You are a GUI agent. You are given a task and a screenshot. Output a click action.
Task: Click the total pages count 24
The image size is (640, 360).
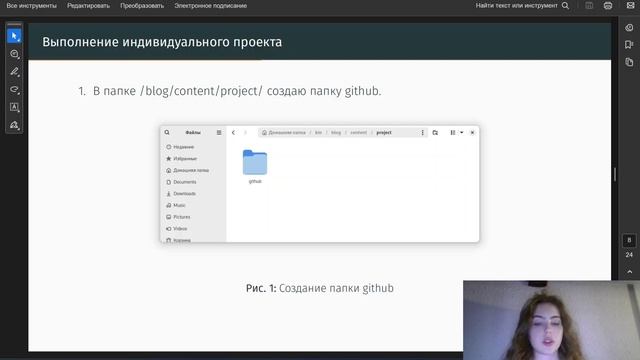point(629,255)
